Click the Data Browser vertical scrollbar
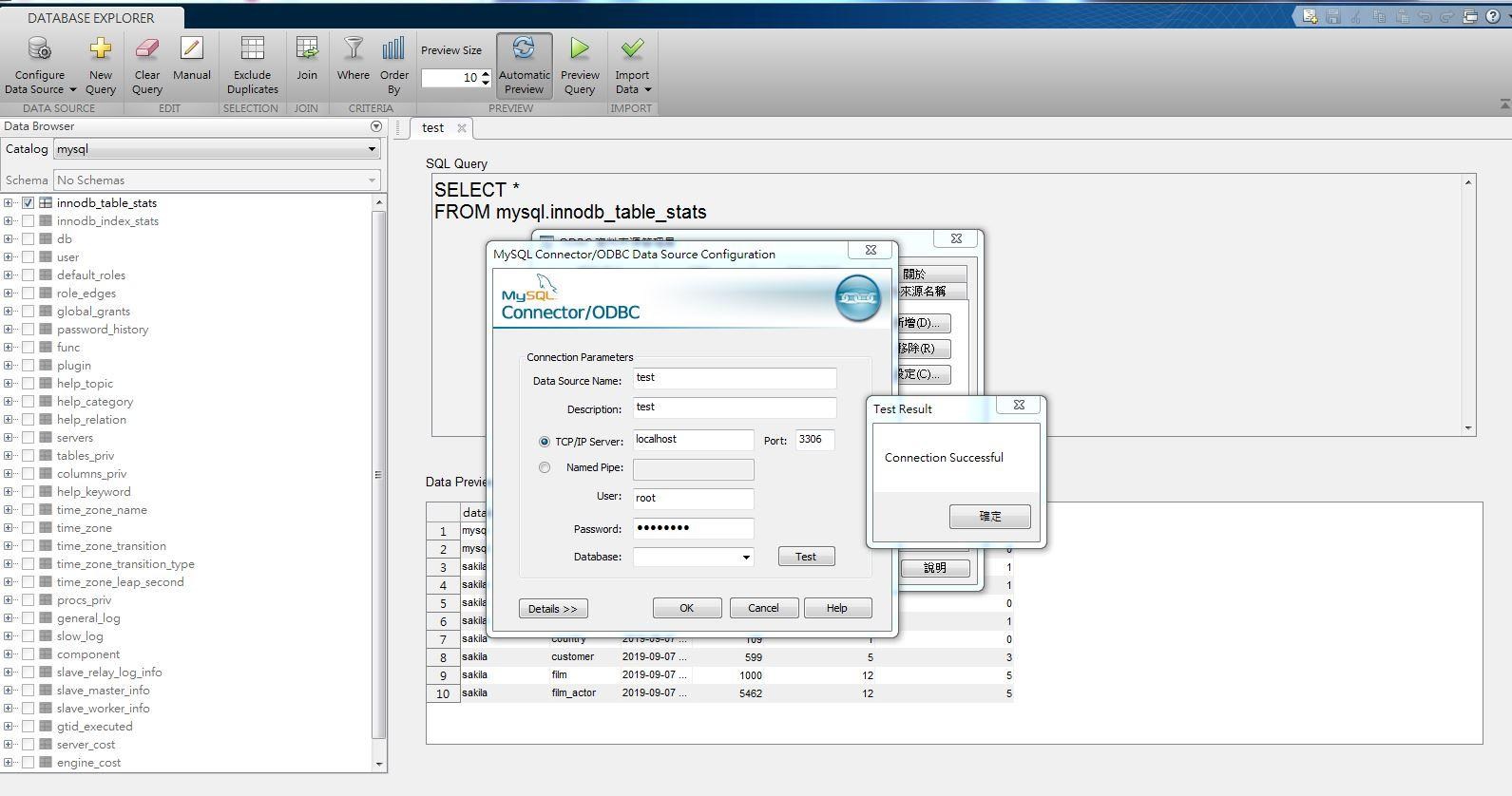Screen dimensions: 1512x796 point(379,475)
